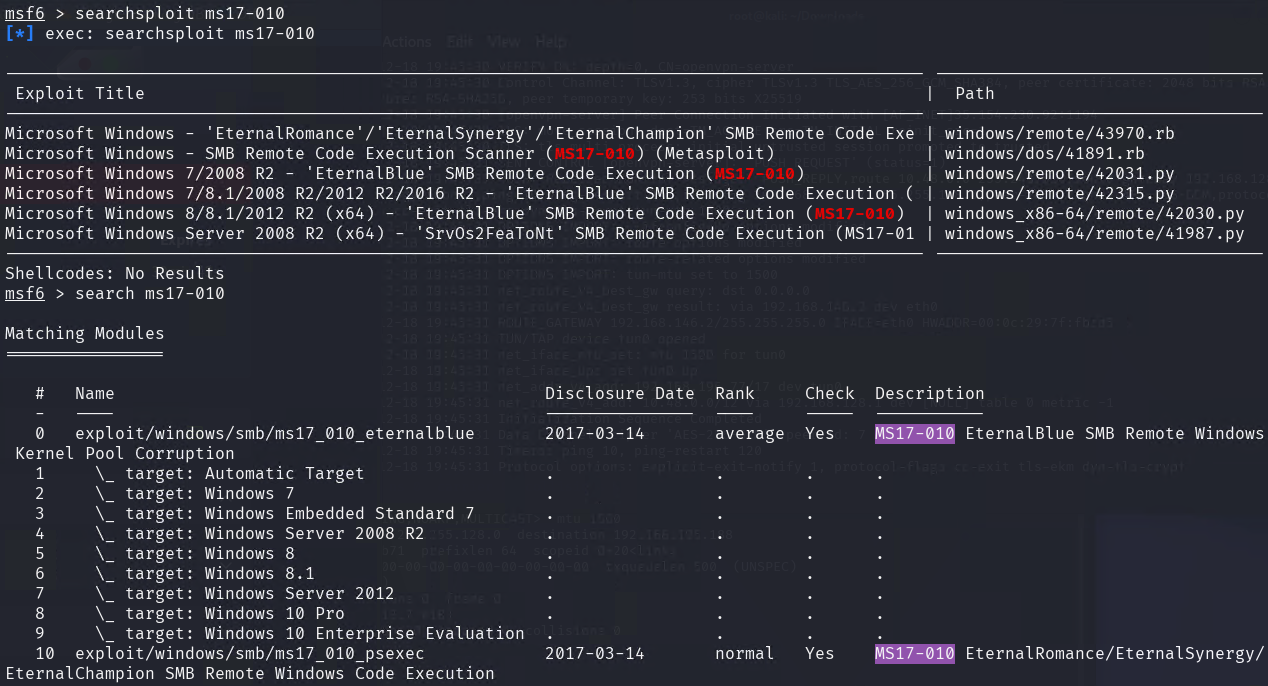Open the faint Help menu behind terminal
This screenshot has height=686, width=1268.
[x=550, y=42]
